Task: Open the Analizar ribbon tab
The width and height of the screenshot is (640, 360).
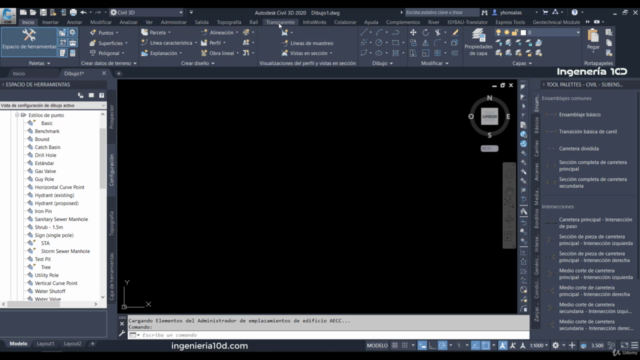Action: (x=129, y=22)
